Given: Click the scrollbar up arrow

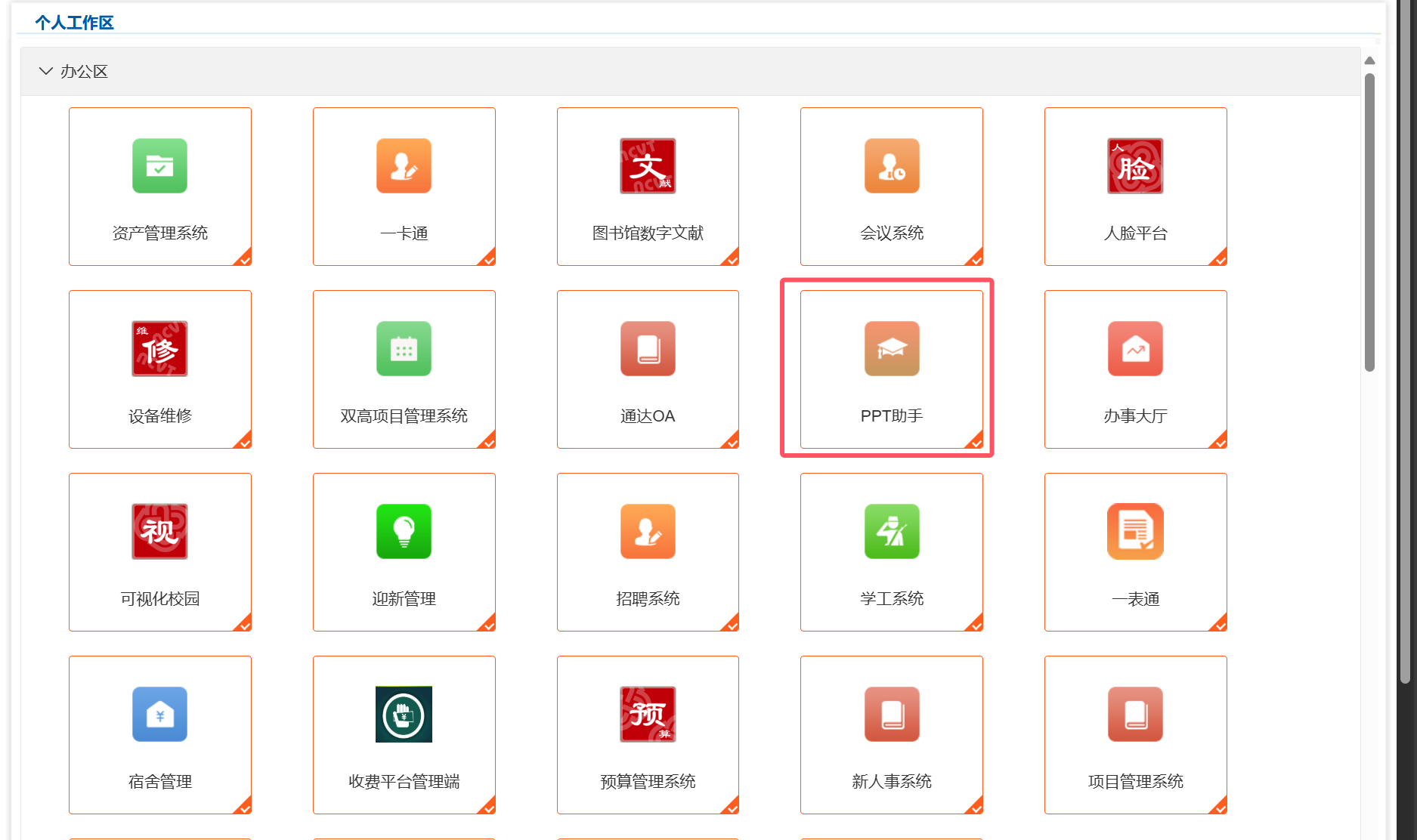Looking at the screenshot, I should tap(1369, 60).
